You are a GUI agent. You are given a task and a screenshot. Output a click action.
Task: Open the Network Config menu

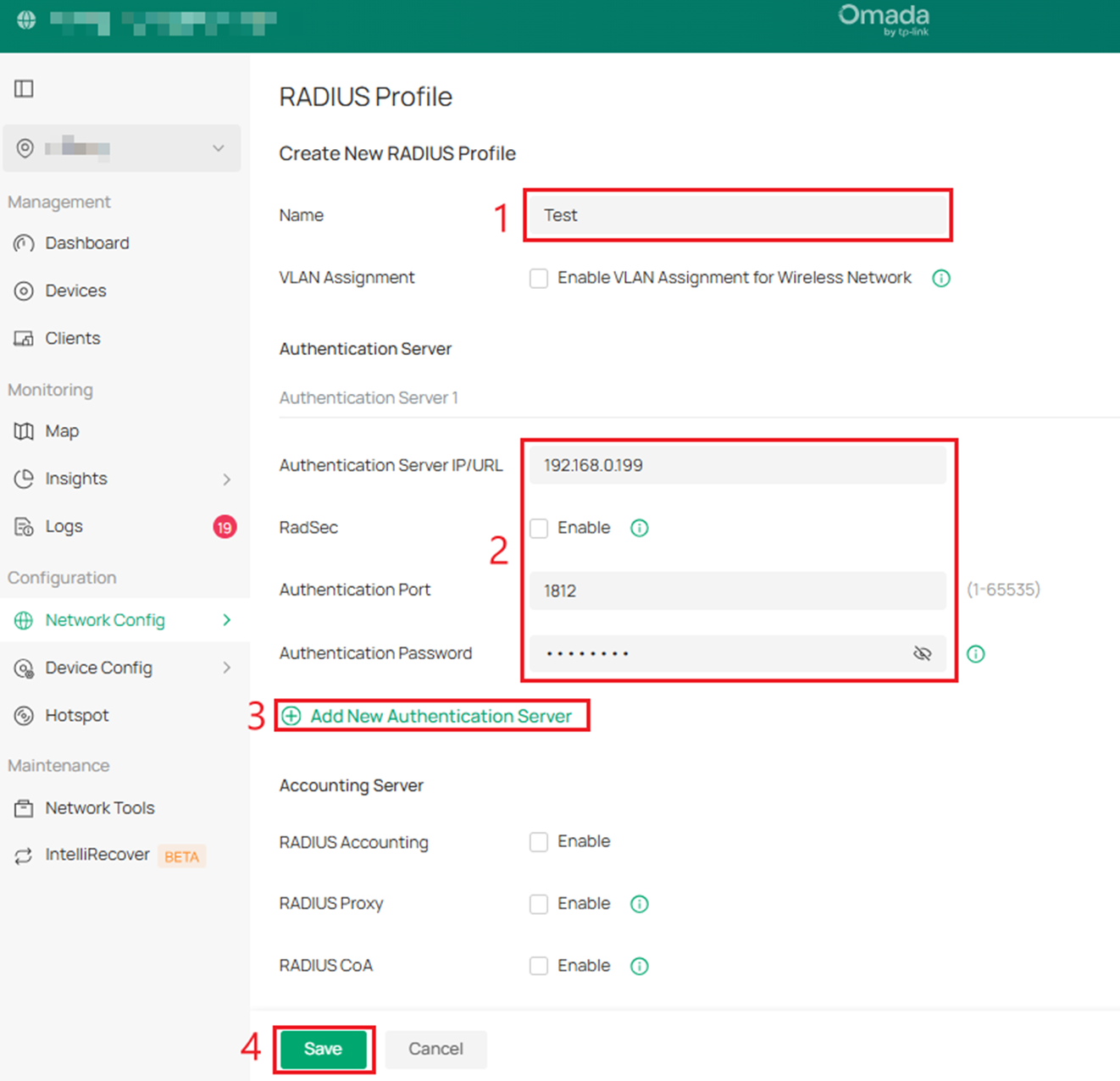point(106,620)
